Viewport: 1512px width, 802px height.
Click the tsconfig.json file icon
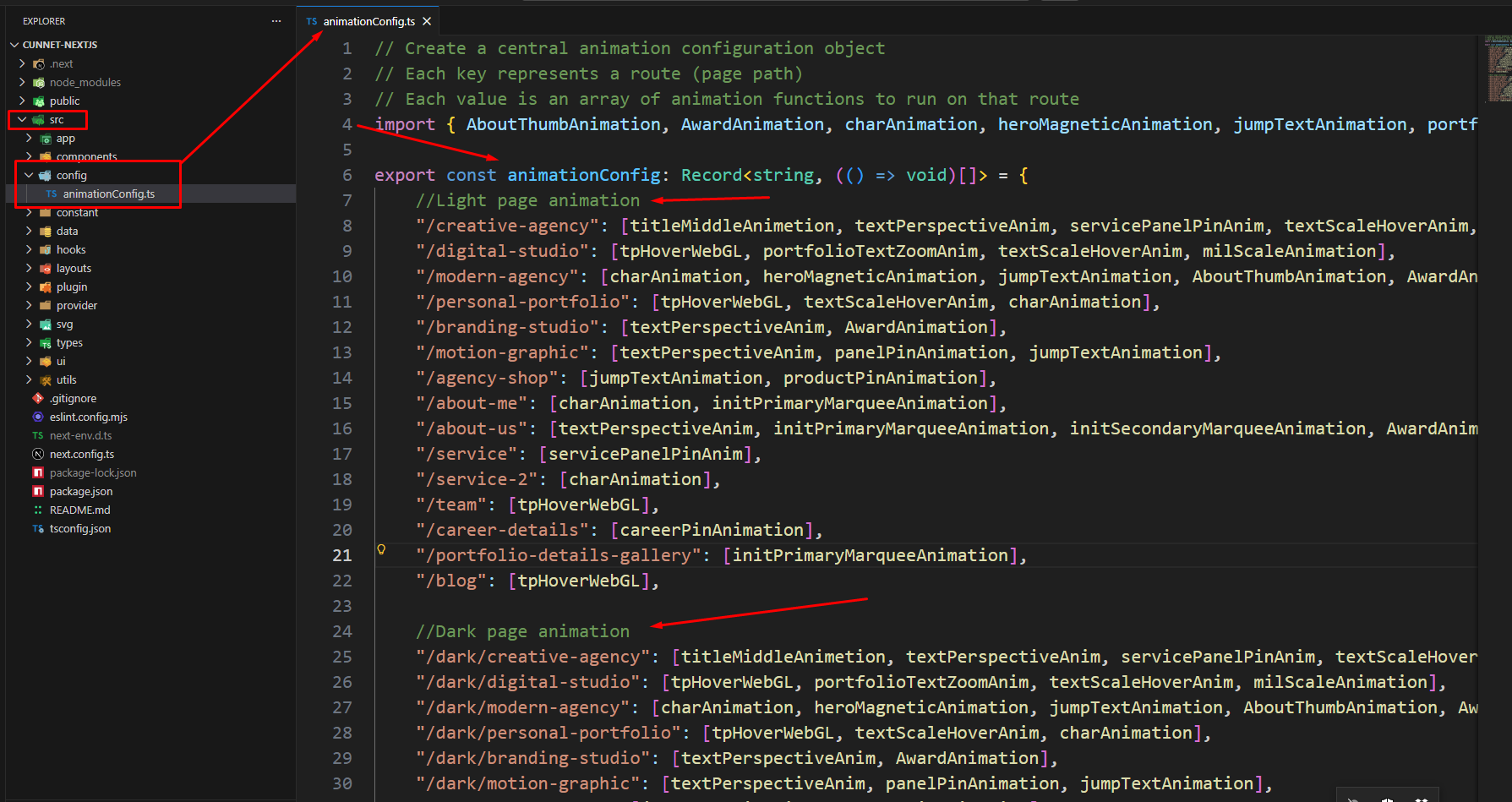click(38, 528)
